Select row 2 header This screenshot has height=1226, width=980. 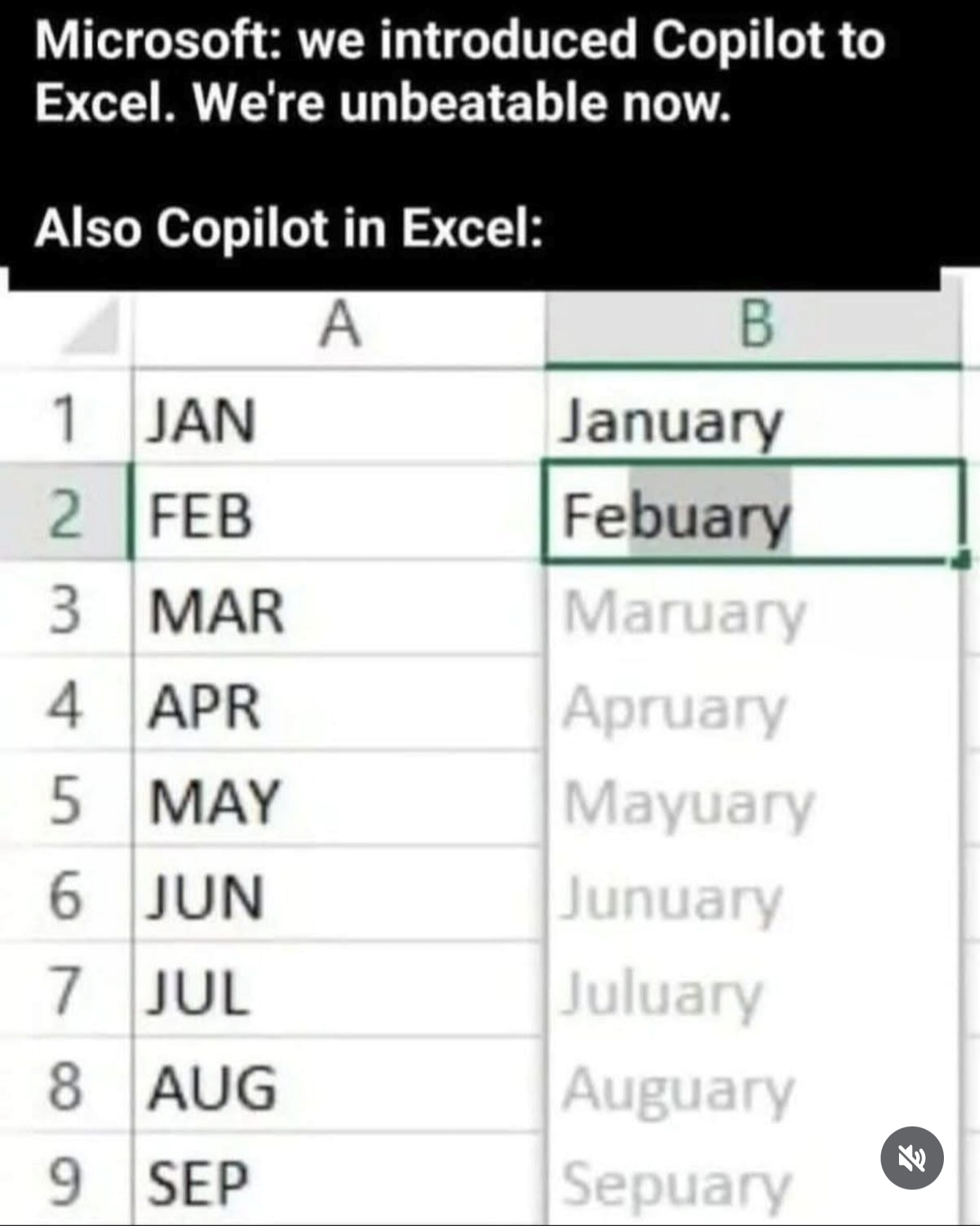(x=65, y=515)
